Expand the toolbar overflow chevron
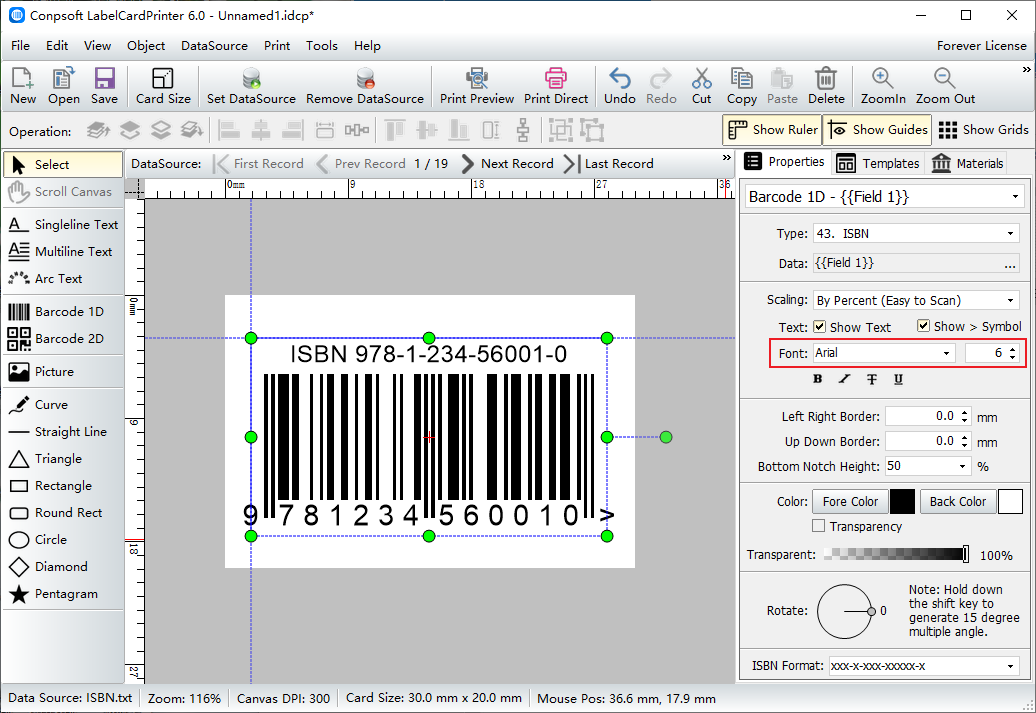This screenshot has width=1036, height=713. pos(1027,69)
